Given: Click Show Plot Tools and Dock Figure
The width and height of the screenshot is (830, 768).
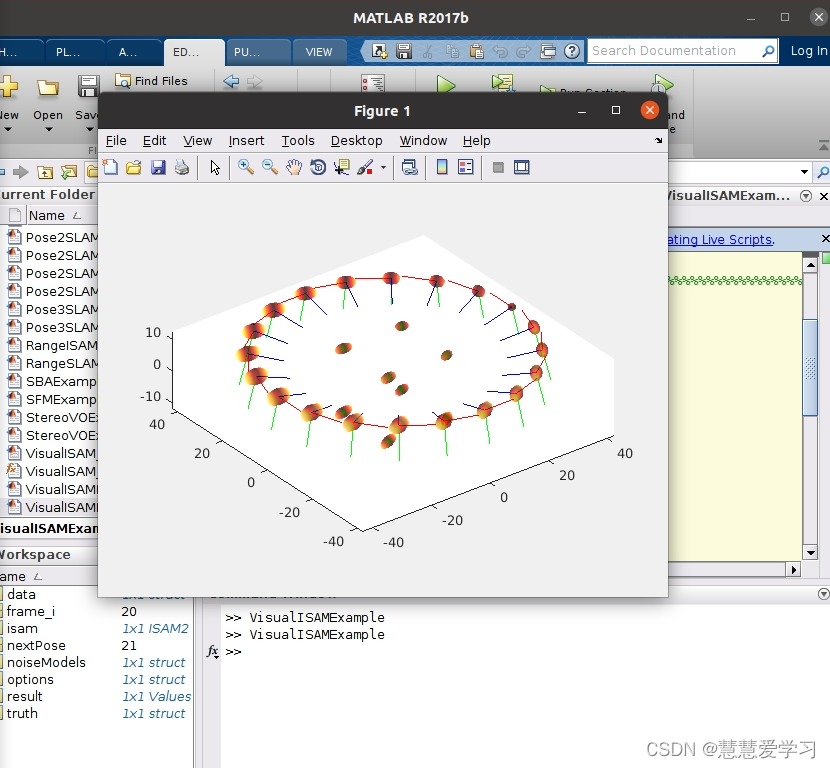Looking at the screenshot, I should click(521, 167).
